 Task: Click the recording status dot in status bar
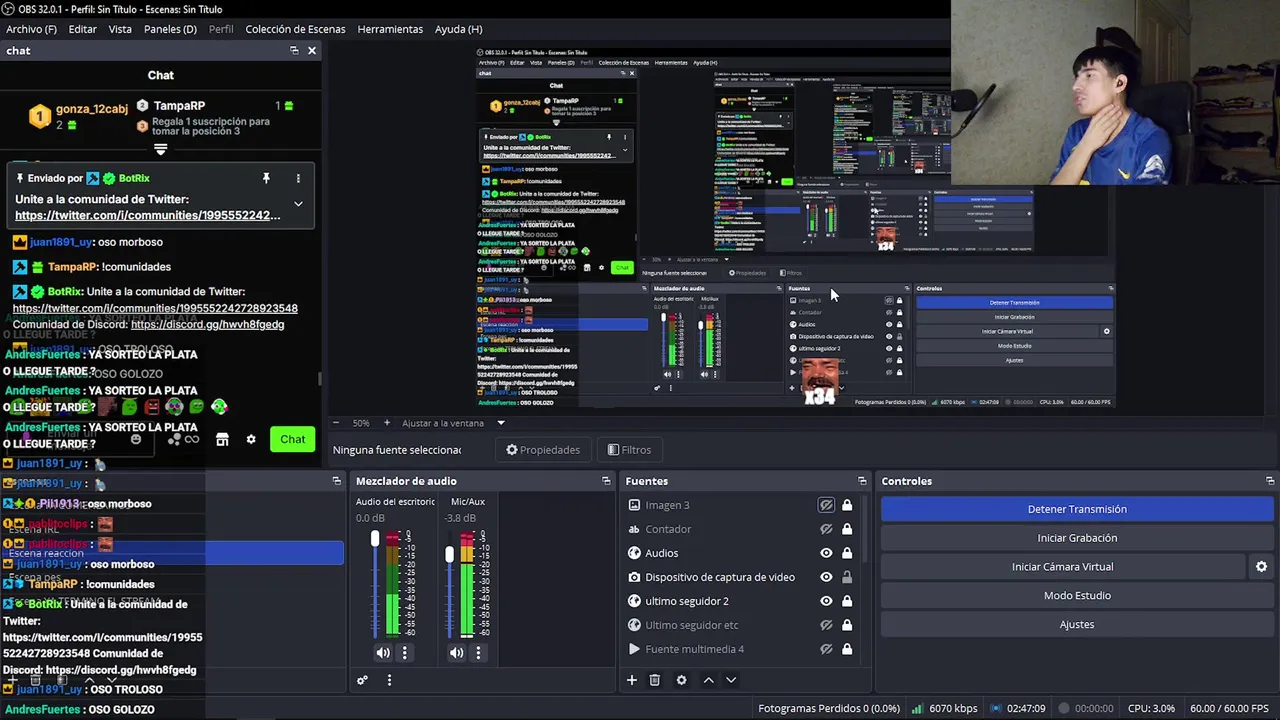click(1065, 709)
